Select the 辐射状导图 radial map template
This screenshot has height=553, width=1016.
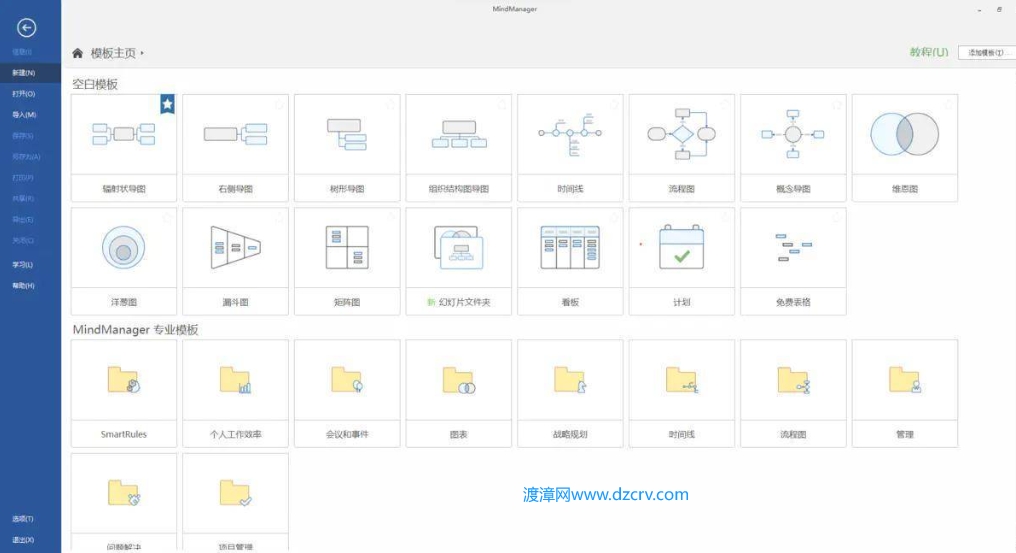click(124, 148)
